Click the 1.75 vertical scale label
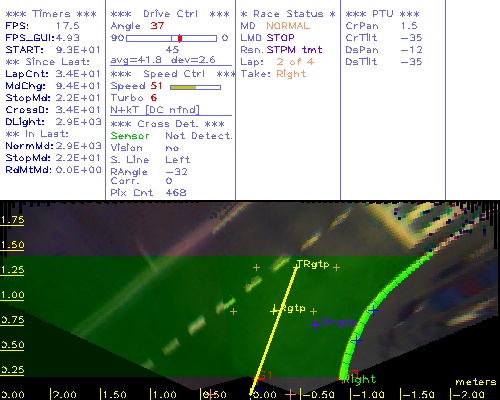 [12, 220]
